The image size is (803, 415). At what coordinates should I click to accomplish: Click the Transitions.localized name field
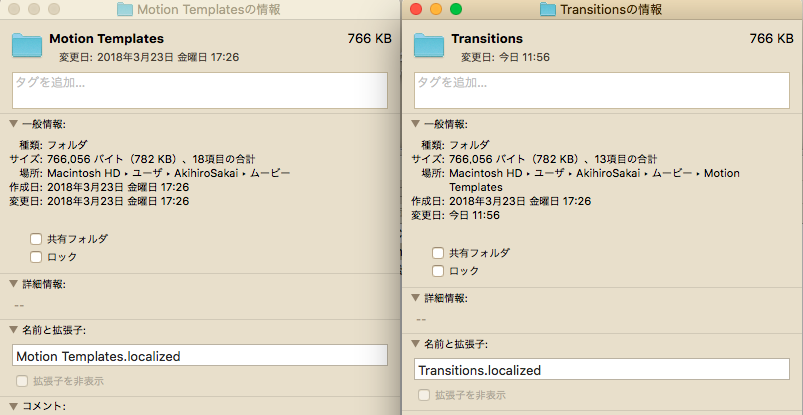pos(601,370)
